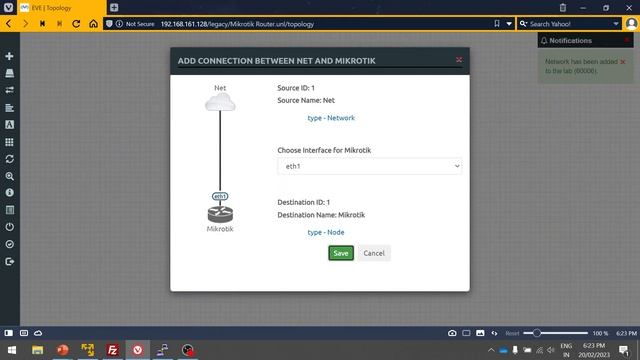
Task: Click the browser rewind icon
Action: pos(42,24)
